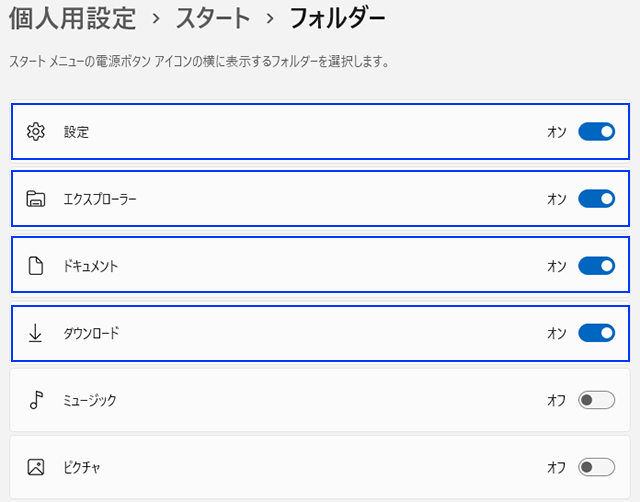The height and width of the screenshot is (502, 640).
Task: Click the 設定 row label
Action: point(76,131)
